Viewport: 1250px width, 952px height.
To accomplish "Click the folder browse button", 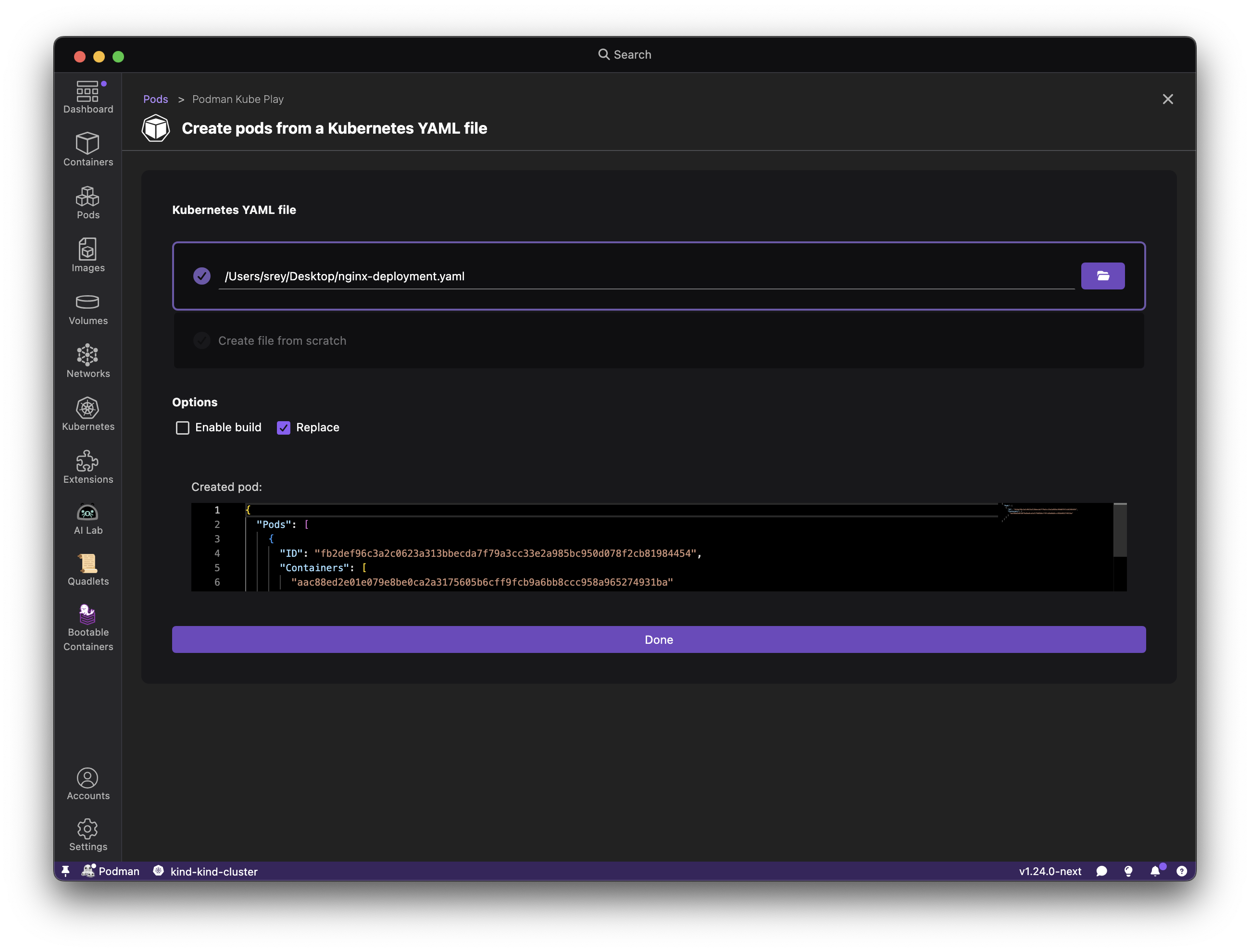I will click(x=1102, y=276).
